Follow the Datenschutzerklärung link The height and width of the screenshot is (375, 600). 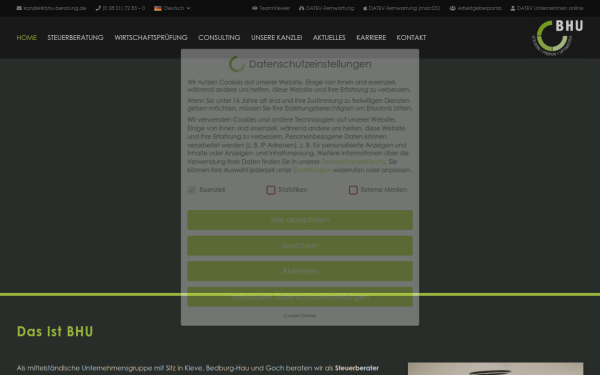(x=353, y=161)
